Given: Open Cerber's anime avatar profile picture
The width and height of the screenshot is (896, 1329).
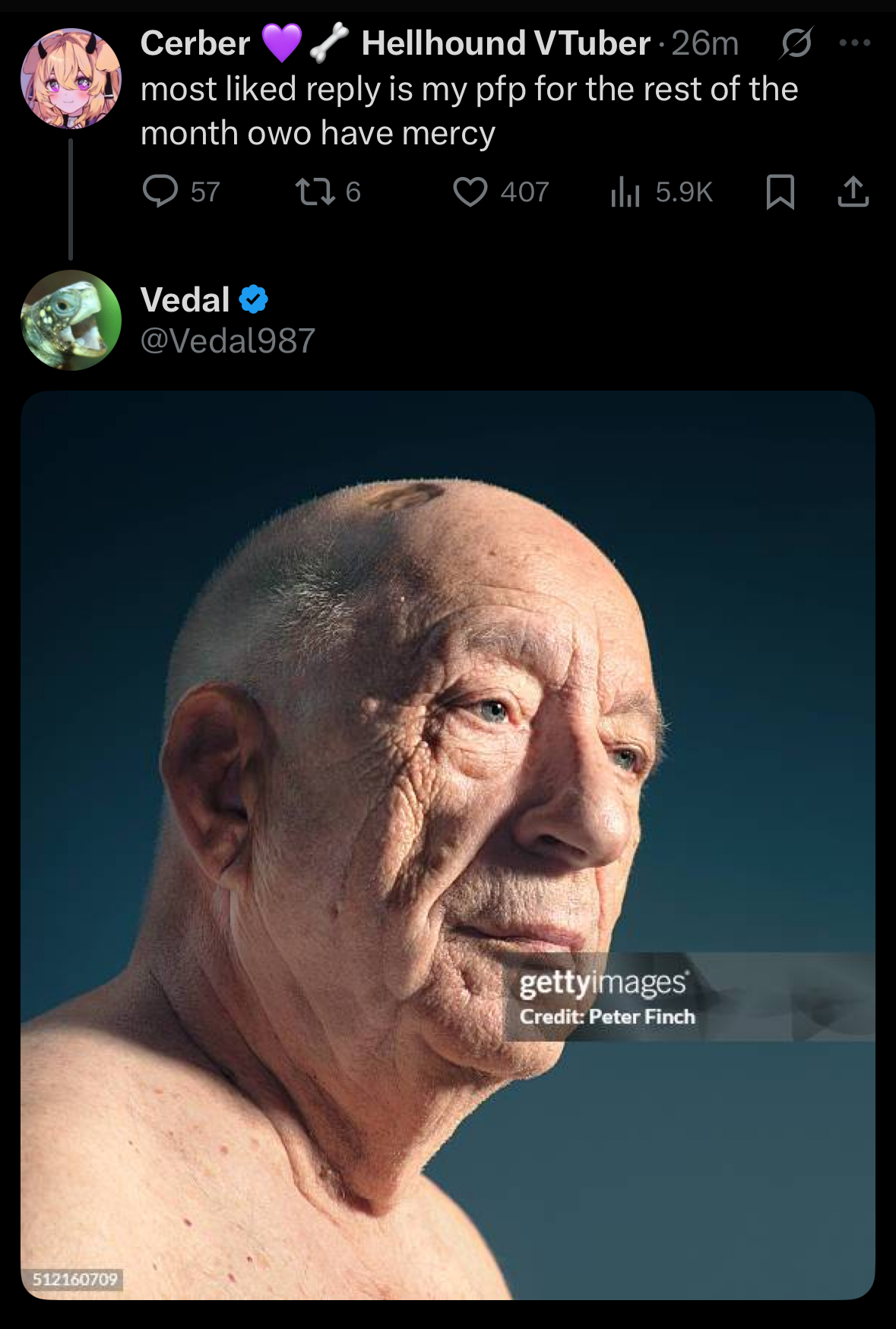Looking at the screenshot, I should [71, 78].
